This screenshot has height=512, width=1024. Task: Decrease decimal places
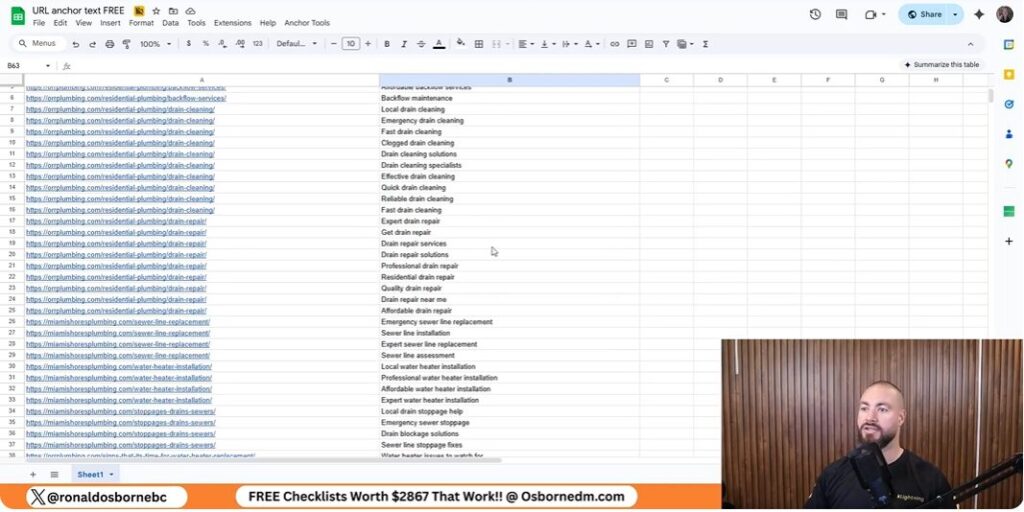pyautogui.click(x=222, y=44)
